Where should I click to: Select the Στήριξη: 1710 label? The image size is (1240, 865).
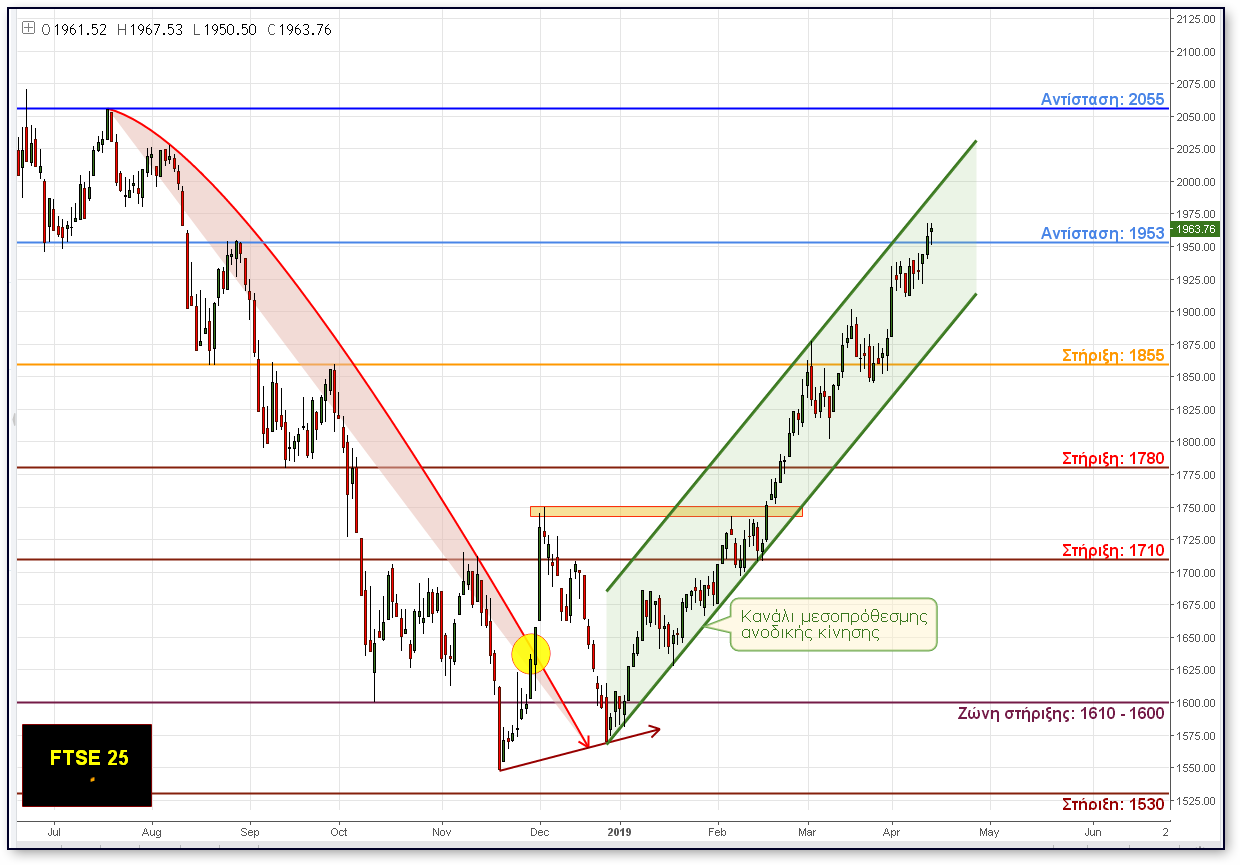point(1113,550)
